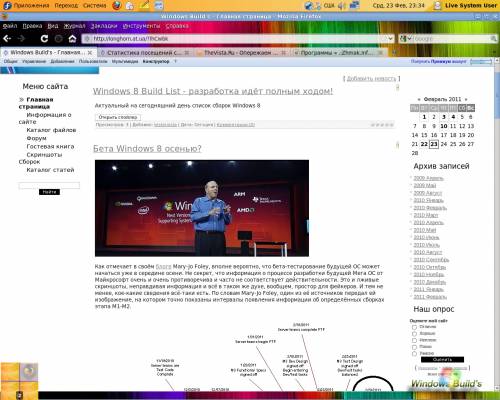Click the Найти search button
Viewport: 500px width, 400px height.
pyautogui.click(x=49, y=192)
